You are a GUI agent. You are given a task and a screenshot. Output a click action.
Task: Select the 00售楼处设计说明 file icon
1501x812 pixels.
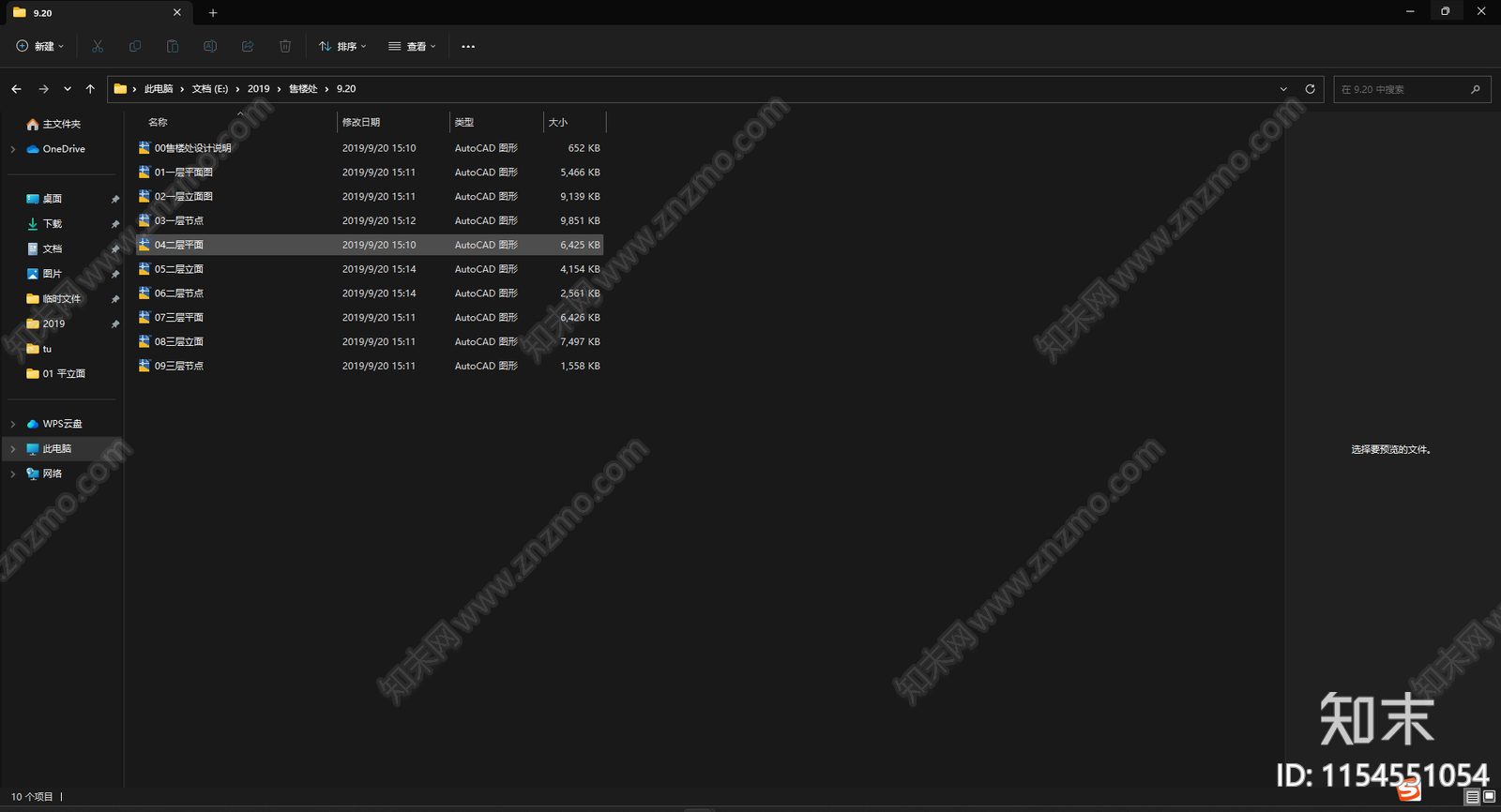[x=144, y=148]
